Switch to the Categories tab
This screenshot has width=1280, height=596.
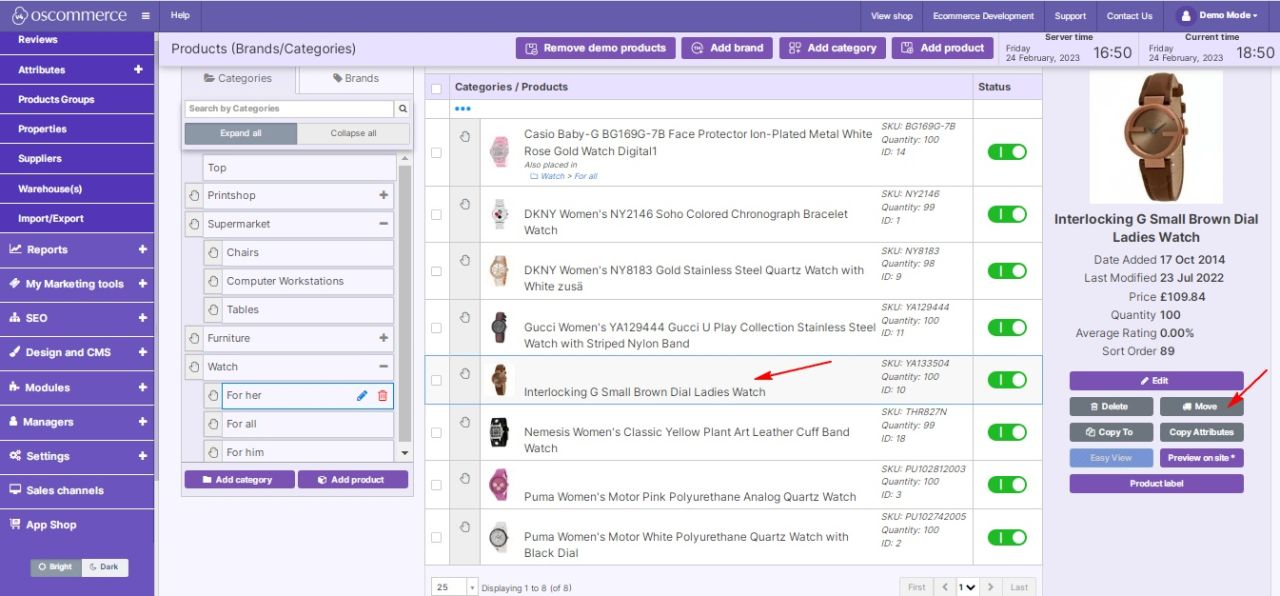pos(238,78)
